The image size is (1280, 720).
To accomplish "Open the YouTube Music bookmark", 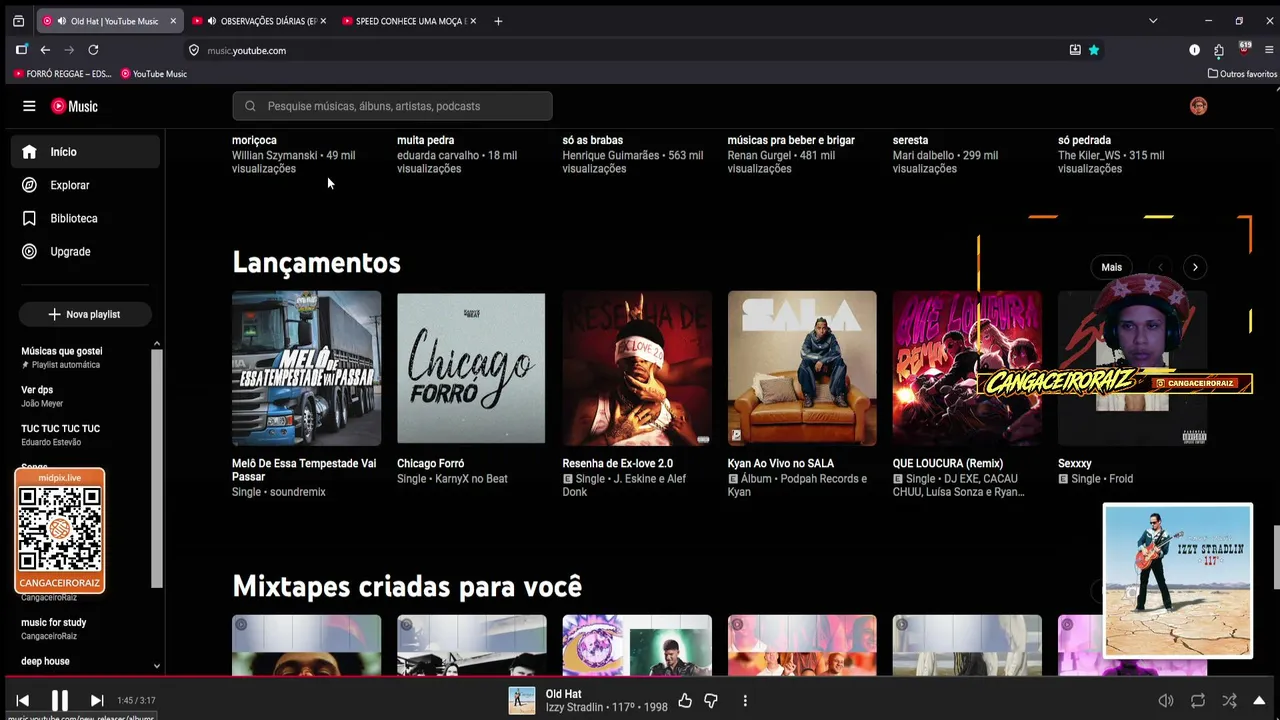I will (x=154, y=74).
